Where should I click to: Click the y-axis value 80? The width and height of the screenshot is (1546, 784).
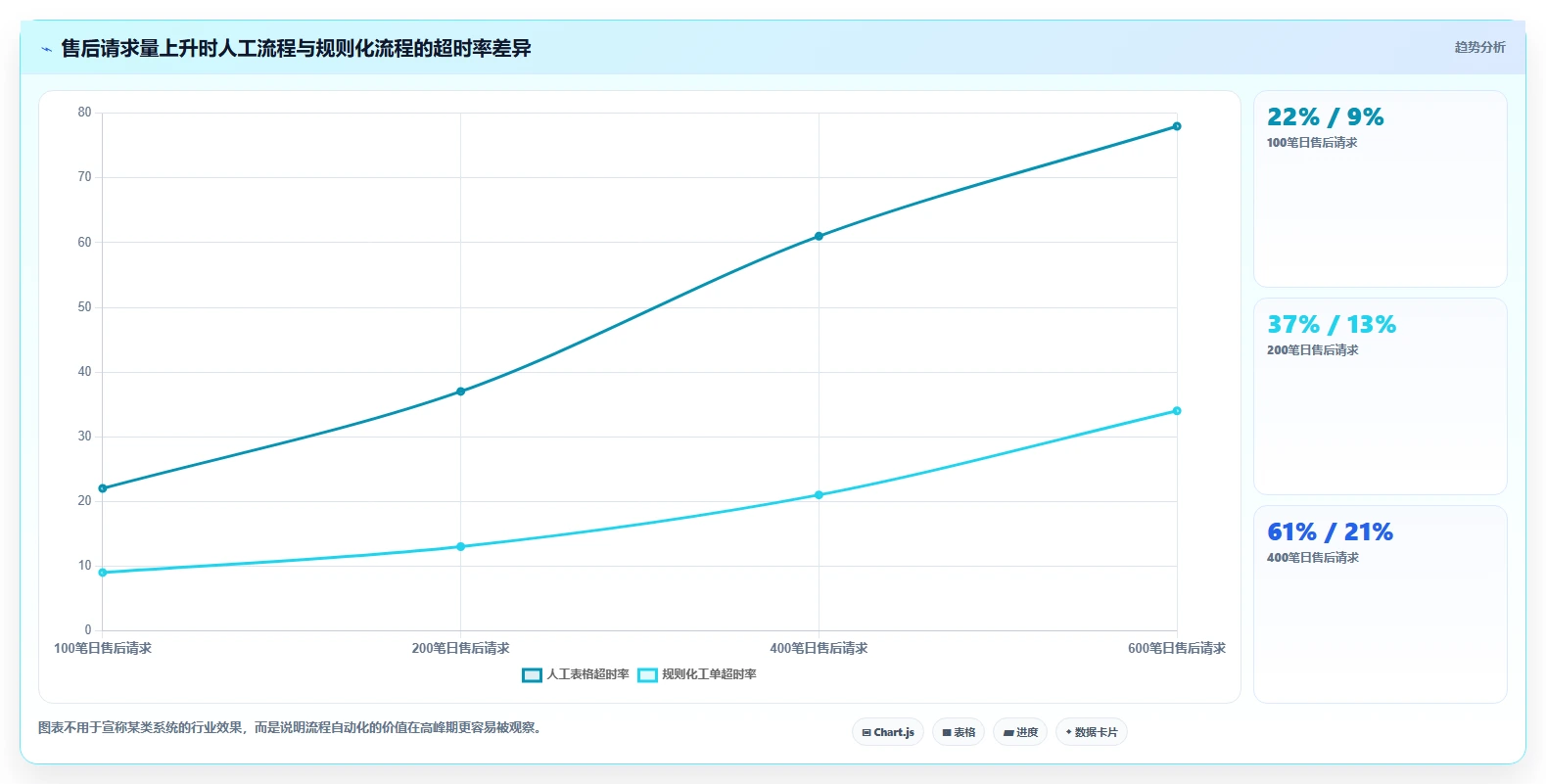85,113
